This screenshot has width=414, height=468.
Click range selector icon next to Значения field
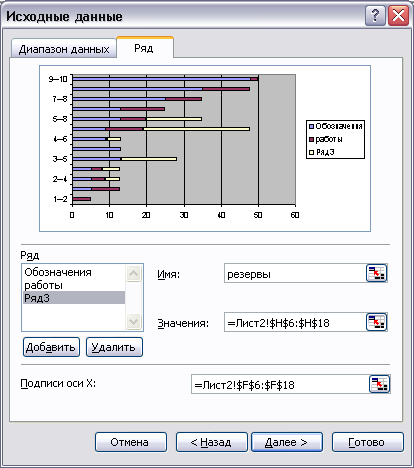click(376, 322)
